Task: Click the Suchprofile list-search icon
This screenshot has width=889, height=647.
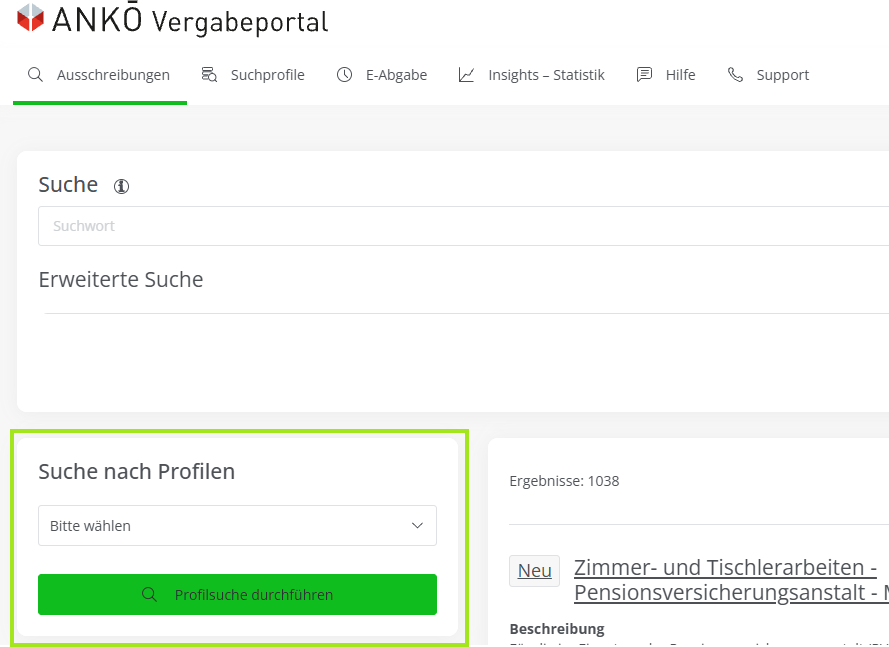Action: (209, 75)
